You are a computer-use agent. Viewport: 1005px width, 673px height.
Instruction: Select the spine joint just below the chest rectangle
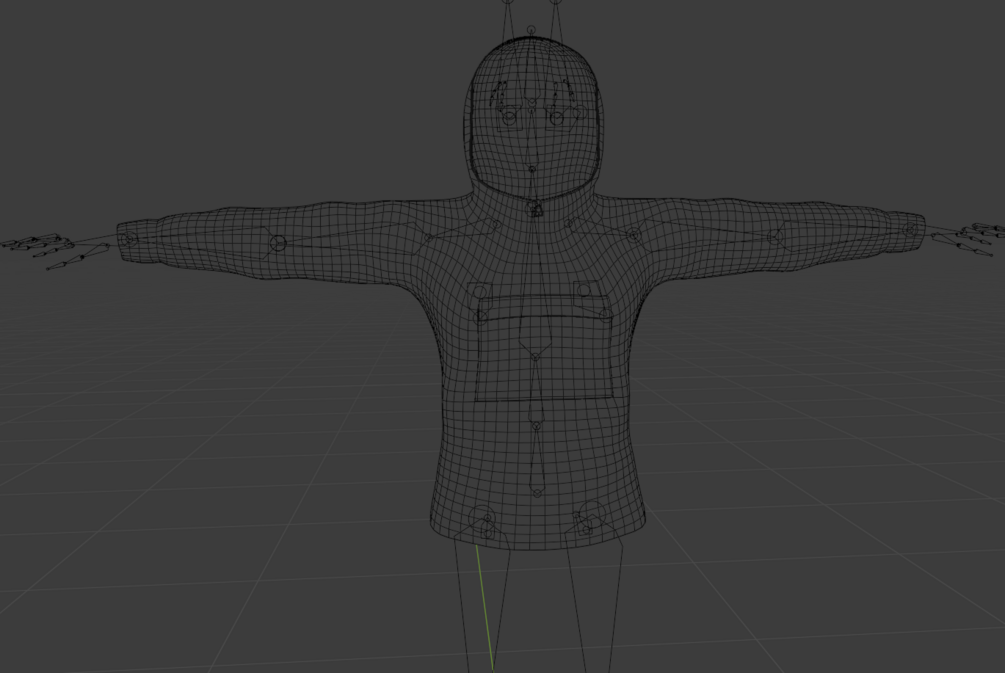(536, 425)
